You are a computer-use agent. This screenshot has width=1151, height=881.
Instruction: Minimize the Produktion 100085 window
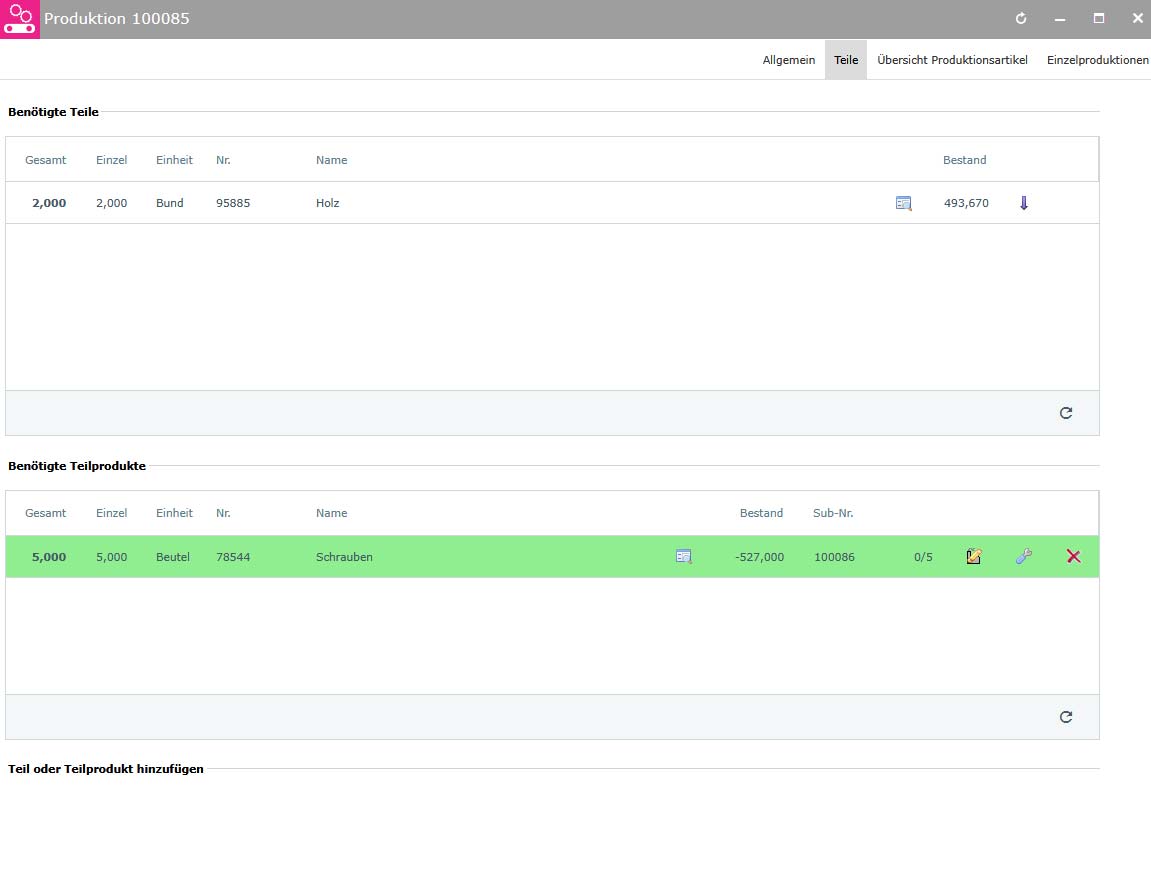click(x=1060, y=19)
